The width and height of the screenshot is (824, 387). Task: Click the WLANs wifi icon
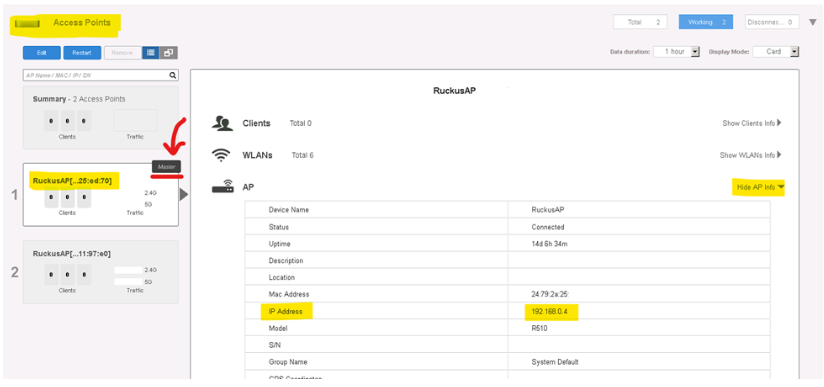click(x=221, y=155)
